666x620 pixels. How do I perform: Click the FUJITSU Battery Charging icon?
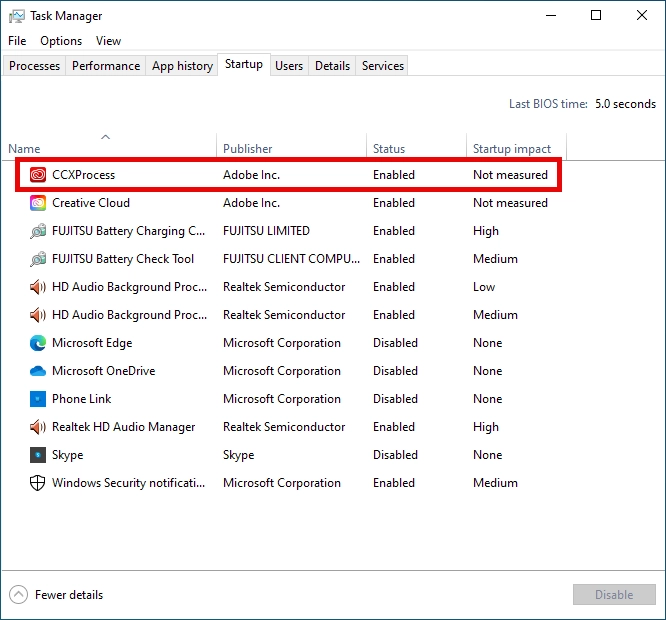pyautogui.click(x=38, y=231)
